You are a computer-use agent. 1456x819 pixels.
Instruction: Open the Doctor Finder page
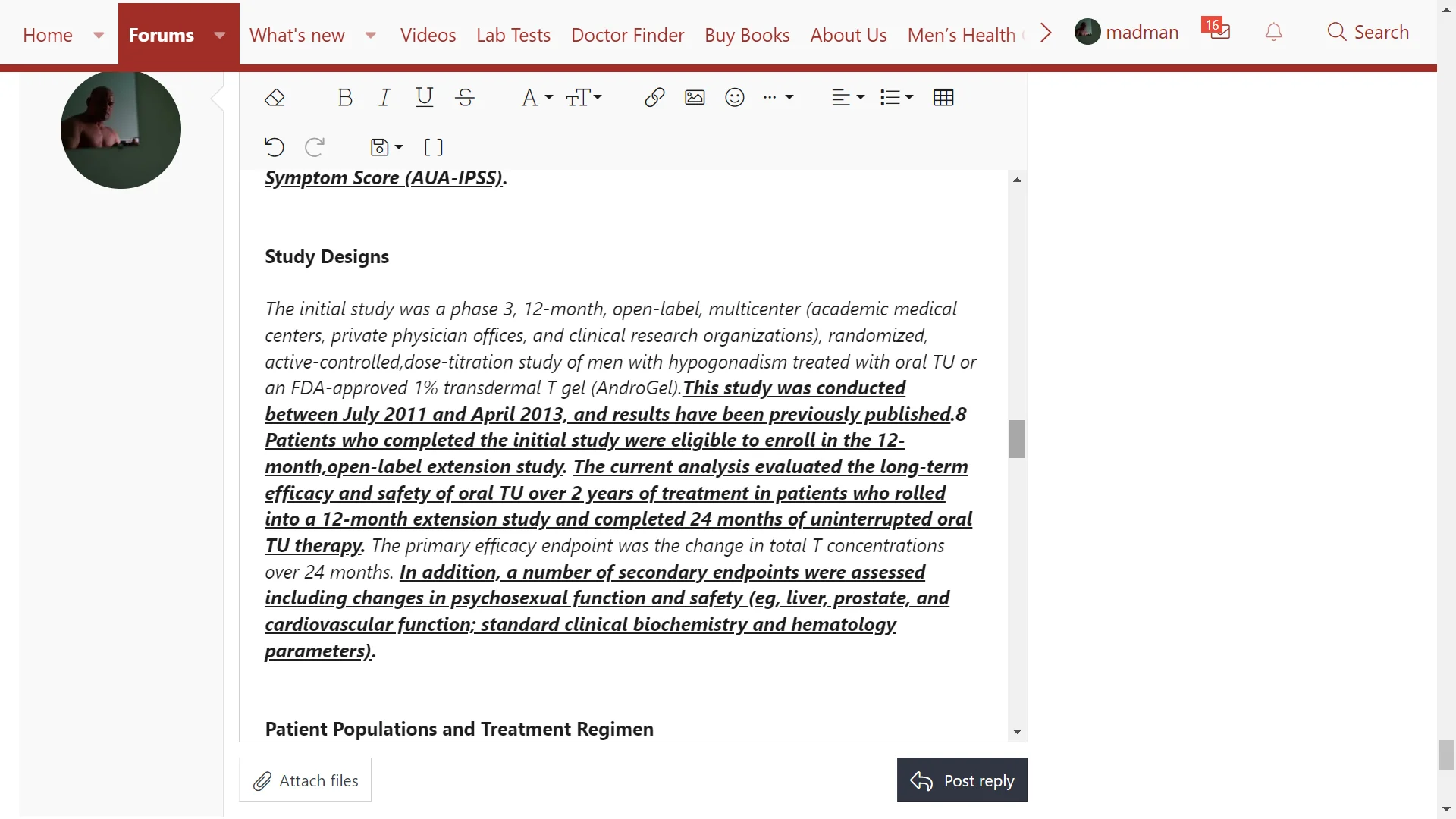(x=628, y=35)
